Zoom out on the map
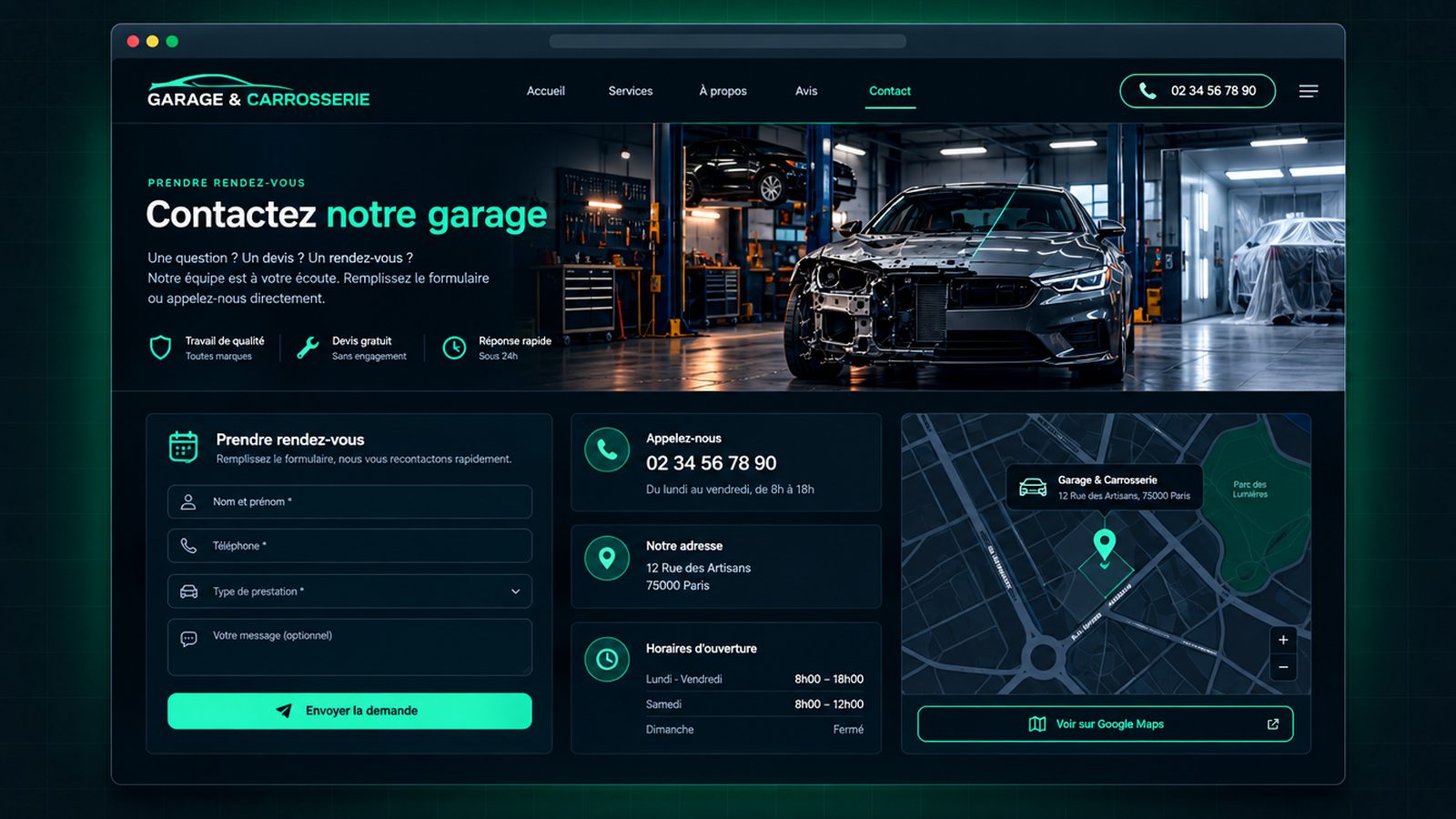Screen dimensions: 1456x819 point(1283,667)
